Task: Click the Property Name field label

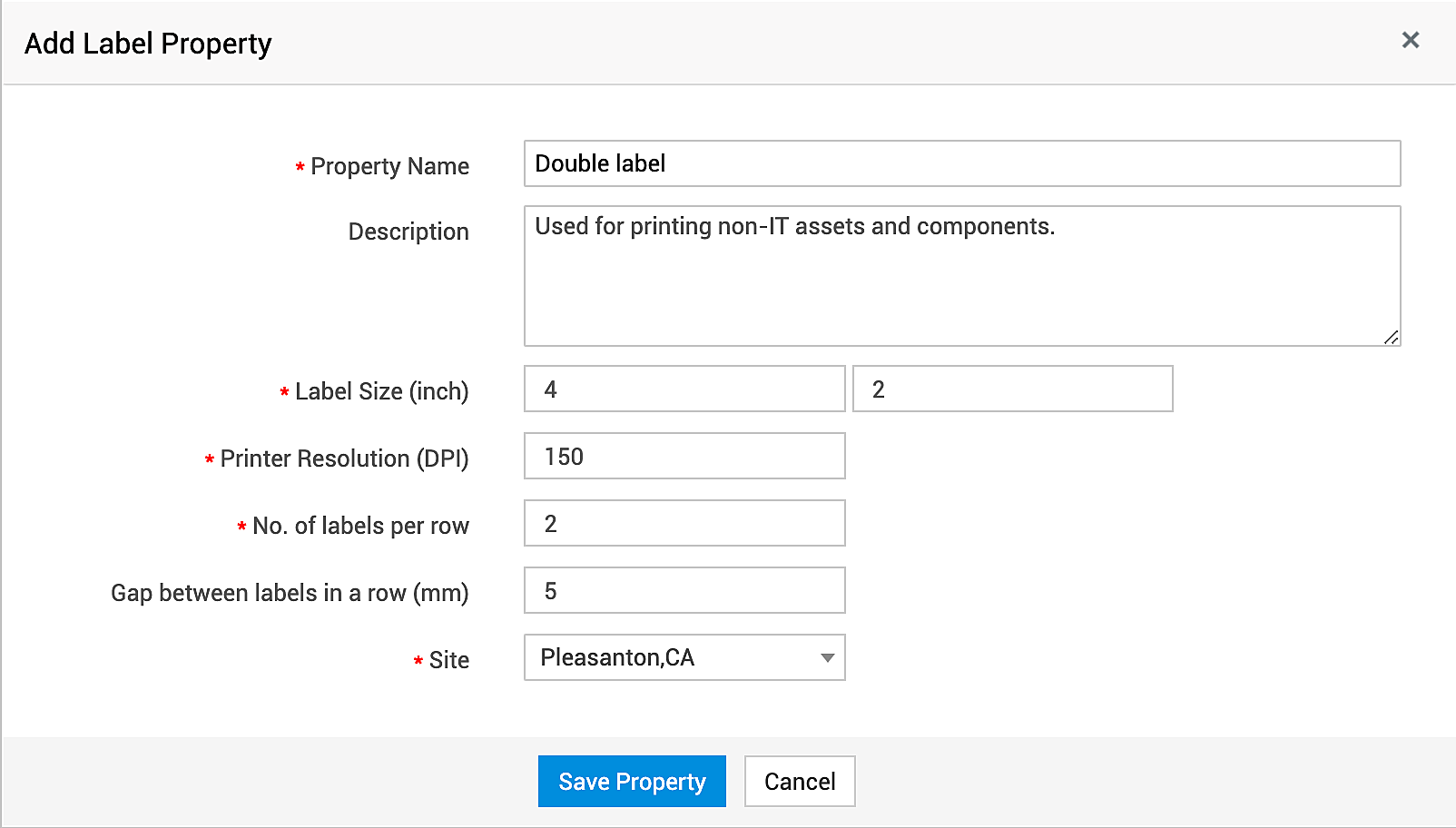Action: [x=389, y=167]
